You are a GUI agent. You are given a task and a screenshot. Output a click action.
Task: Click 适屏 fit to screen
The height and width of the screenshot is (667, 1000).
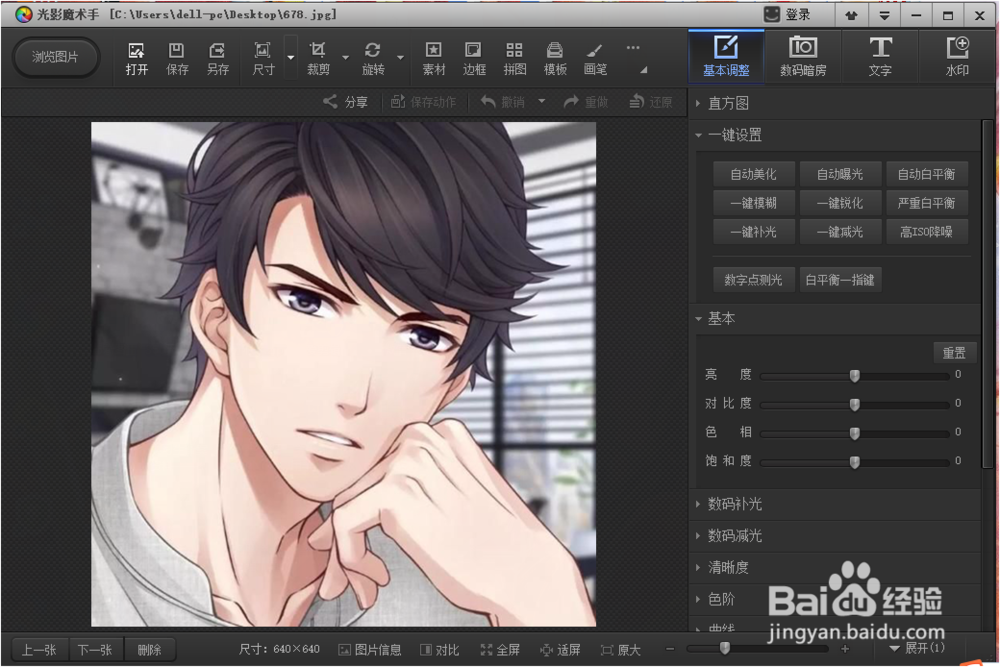tap(561, 650)
